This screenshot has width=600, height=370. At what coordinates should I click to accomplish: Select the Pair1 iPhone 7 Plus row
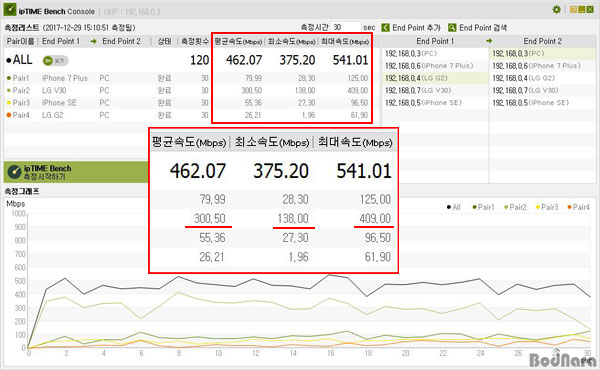(107, 78)
